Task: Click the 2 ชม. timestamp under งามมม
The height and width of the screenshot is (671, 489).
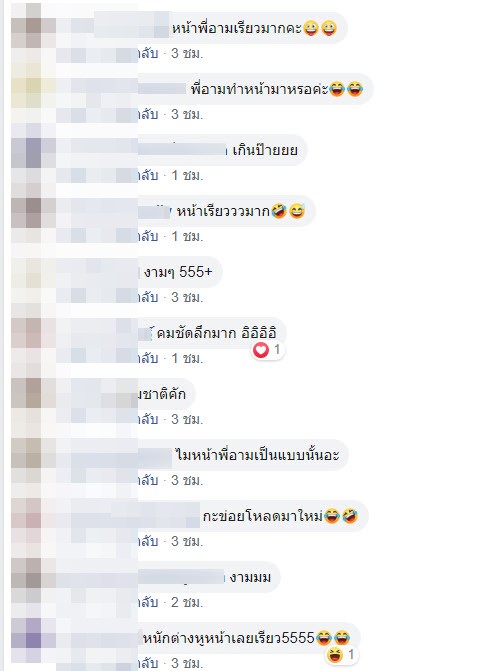Action: (187, 603)
